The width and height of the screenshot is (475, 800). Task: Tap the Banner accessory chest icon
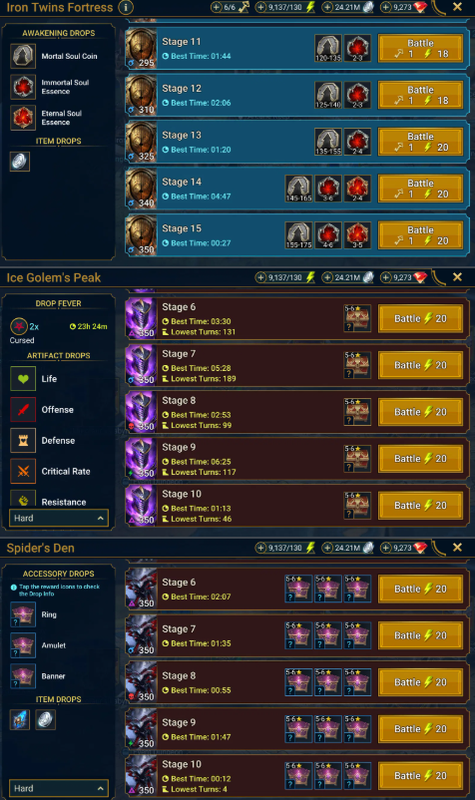(23, 676)
